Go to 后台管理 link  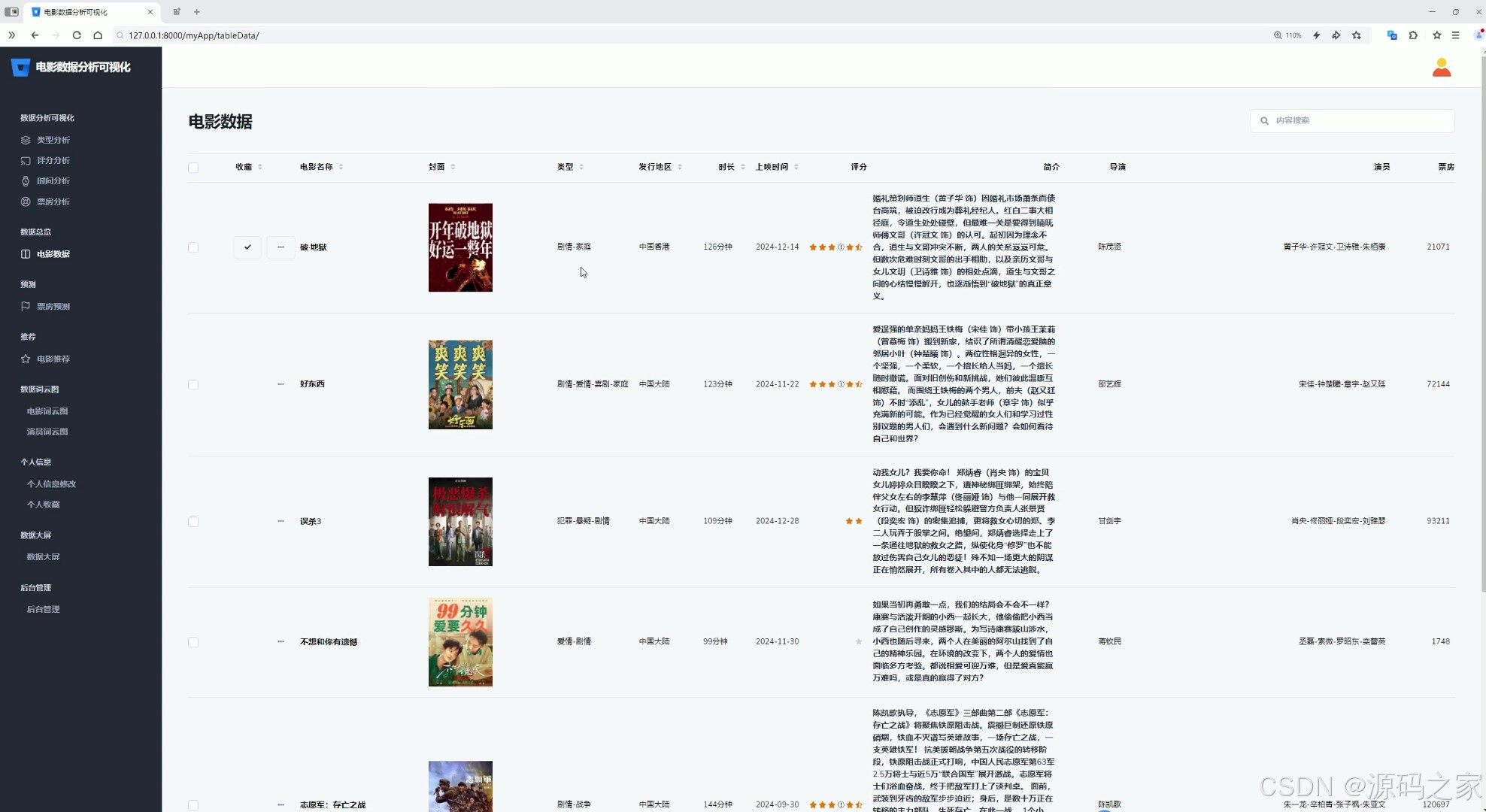[x=43, y=609]
